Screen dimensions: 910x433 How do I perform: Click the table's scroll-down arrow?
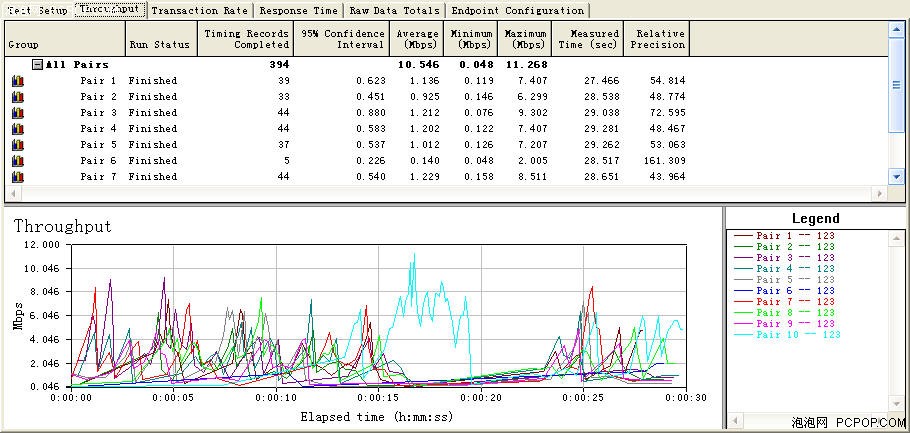[896, 176]
